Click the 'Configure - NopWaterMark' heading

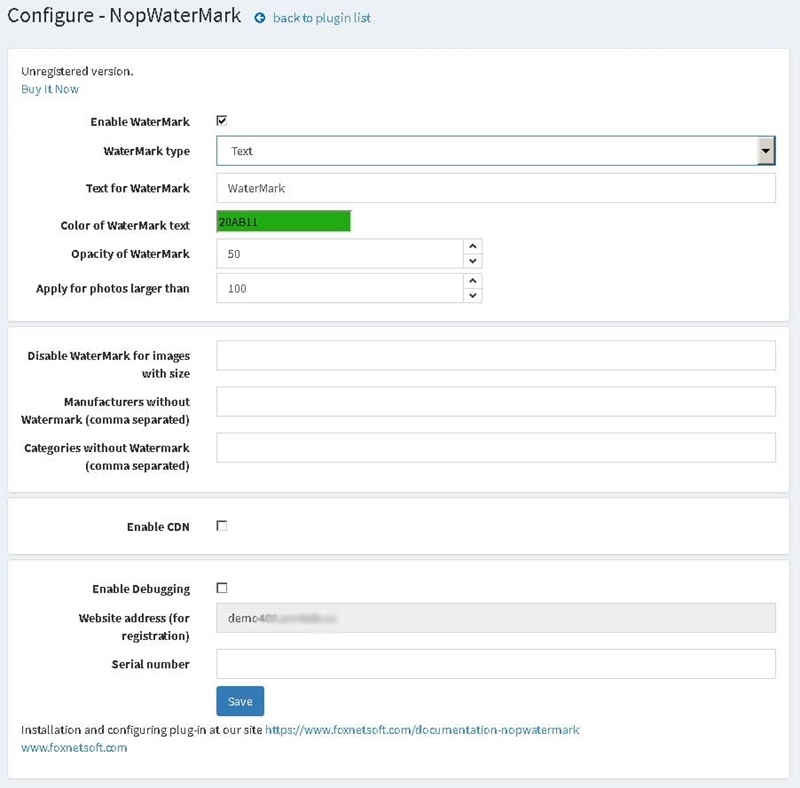click(124, 16)
